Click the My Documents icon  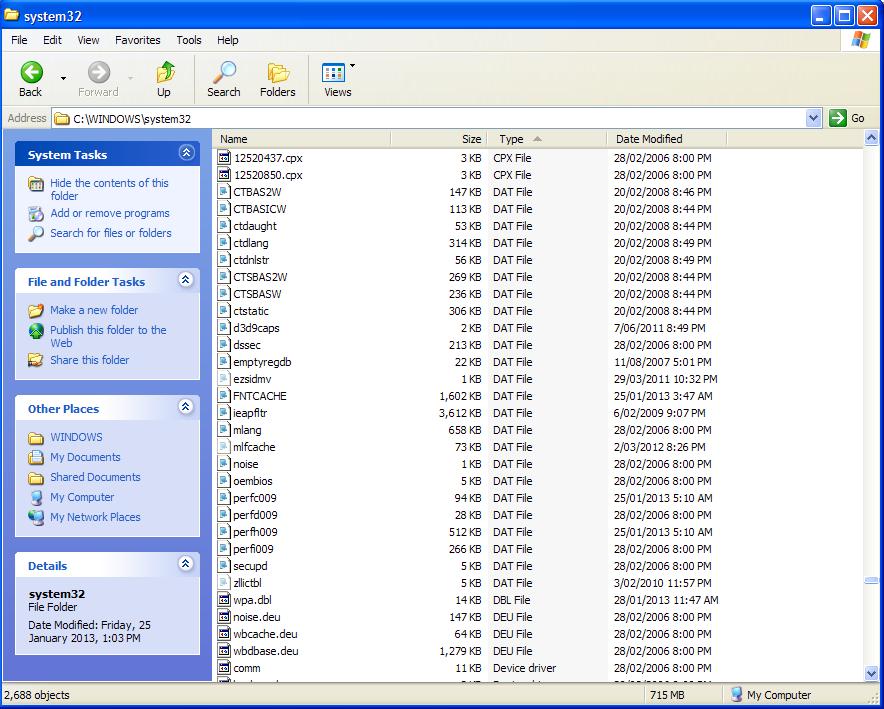tap(36, 457)
